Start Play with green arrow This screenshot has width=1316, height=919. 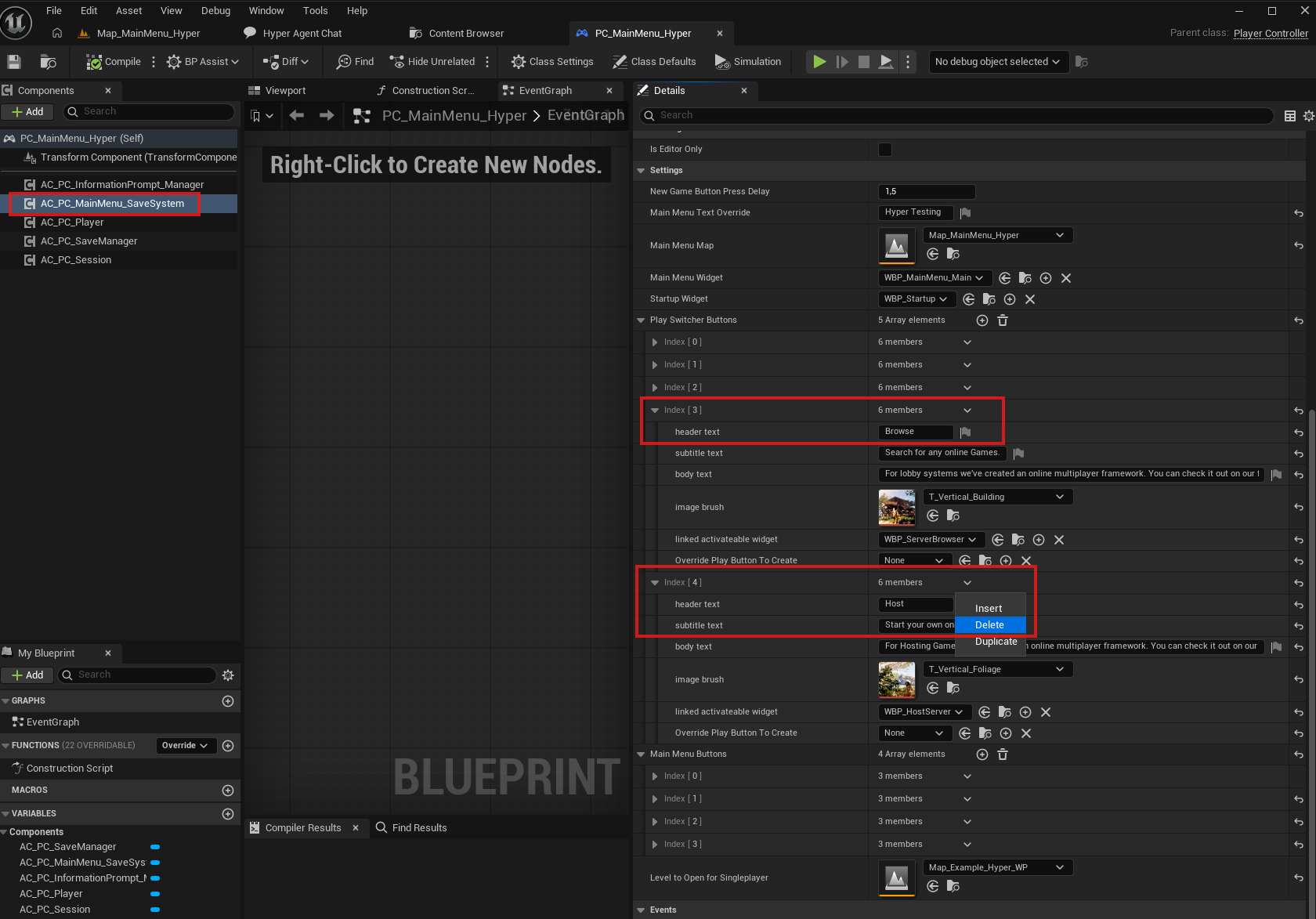[819, 62]
